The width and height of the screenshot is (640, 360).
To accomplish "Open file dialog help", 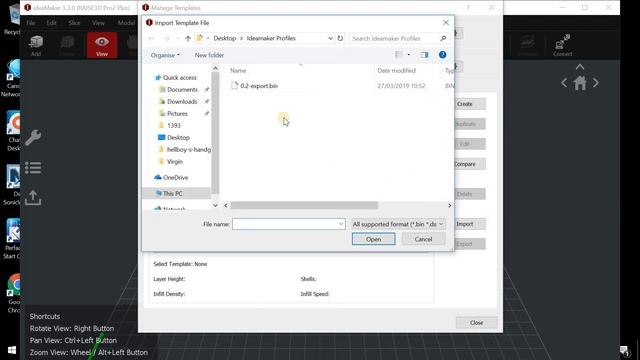I will (442, 55).
